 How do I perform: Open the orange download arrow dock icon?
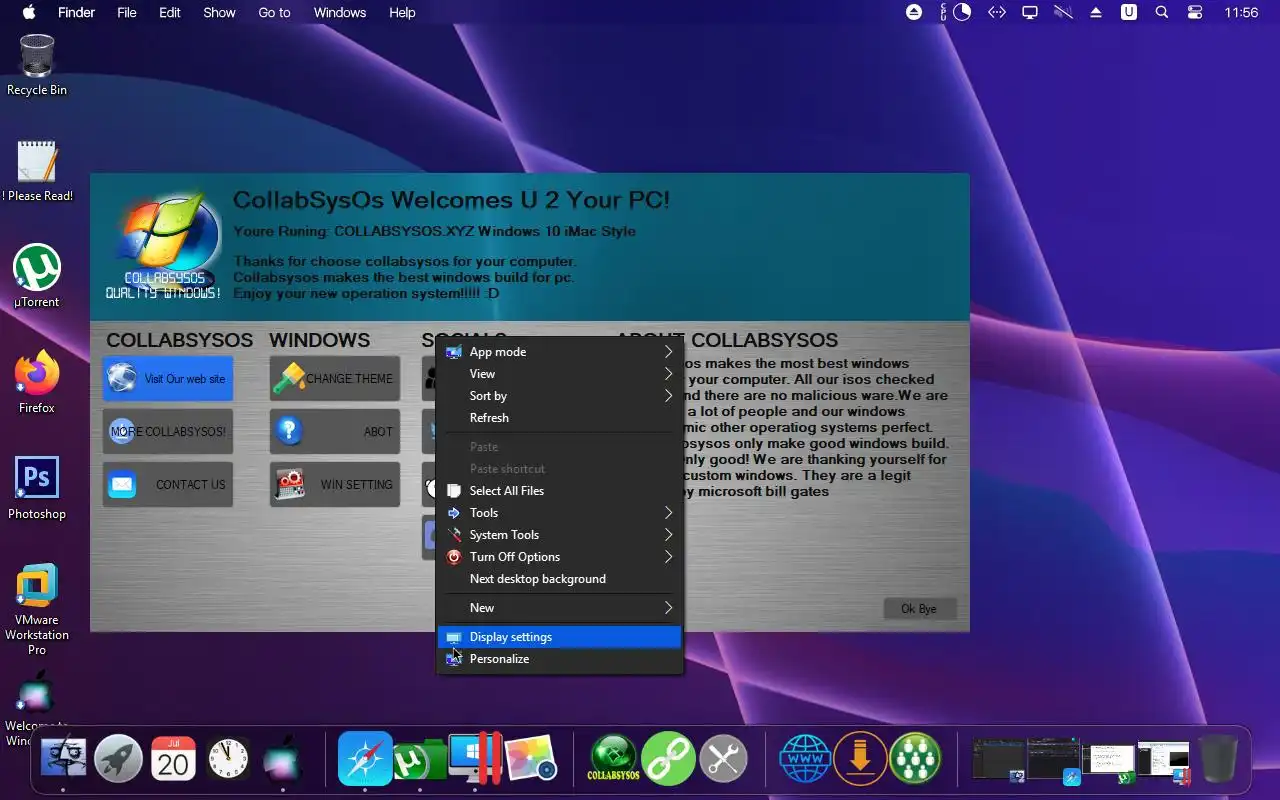(860, 759)
